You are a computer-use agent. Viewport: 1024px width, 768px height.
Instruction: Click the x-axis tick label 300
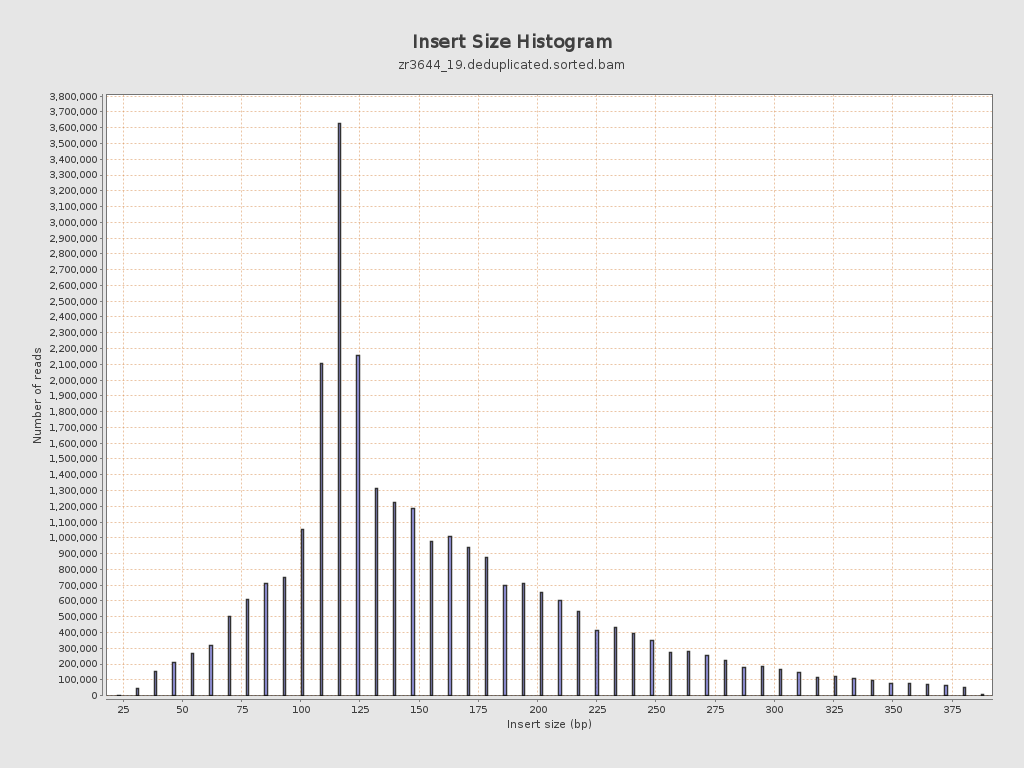coord(775,709)
